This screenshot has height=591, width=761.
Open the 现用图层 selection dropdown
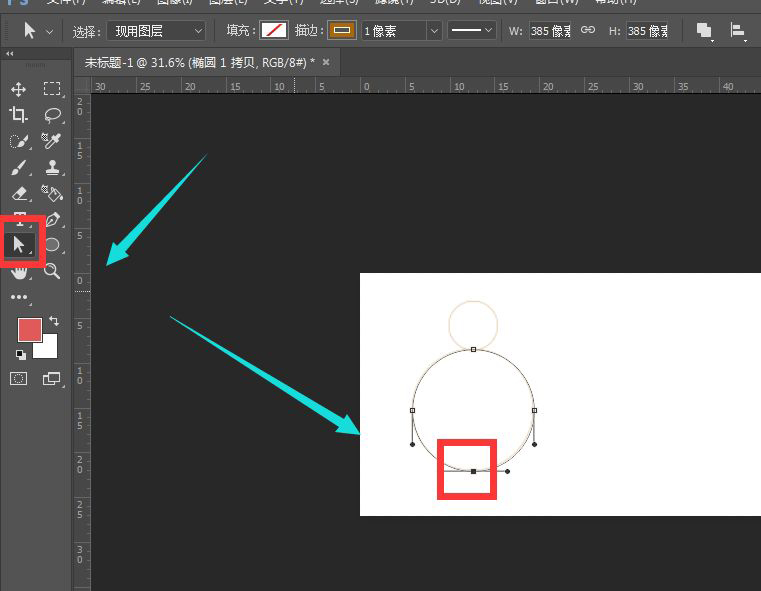(155, 31)
